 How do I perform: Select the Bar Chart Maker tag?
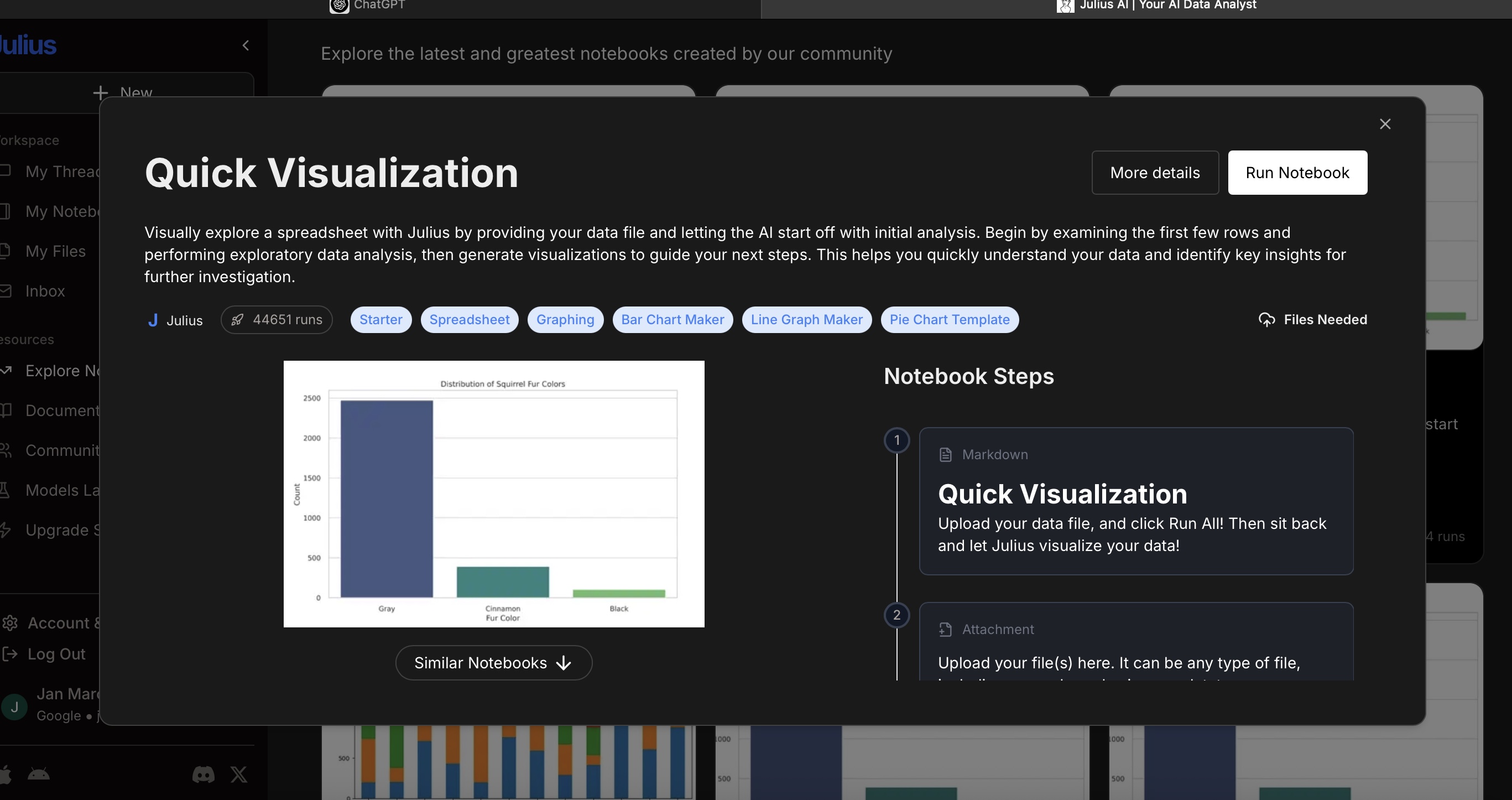pos(672,320)
